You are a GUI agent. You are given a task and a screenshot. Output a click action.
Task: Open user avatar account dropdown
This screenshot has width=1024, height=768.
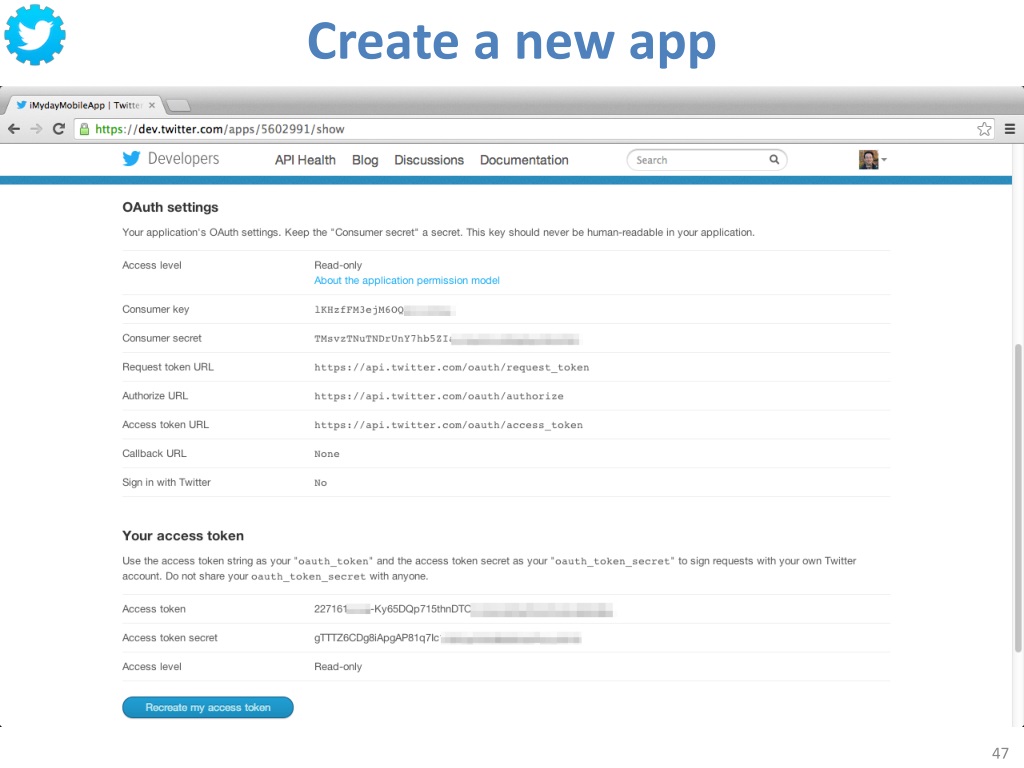tap(872, 159)
